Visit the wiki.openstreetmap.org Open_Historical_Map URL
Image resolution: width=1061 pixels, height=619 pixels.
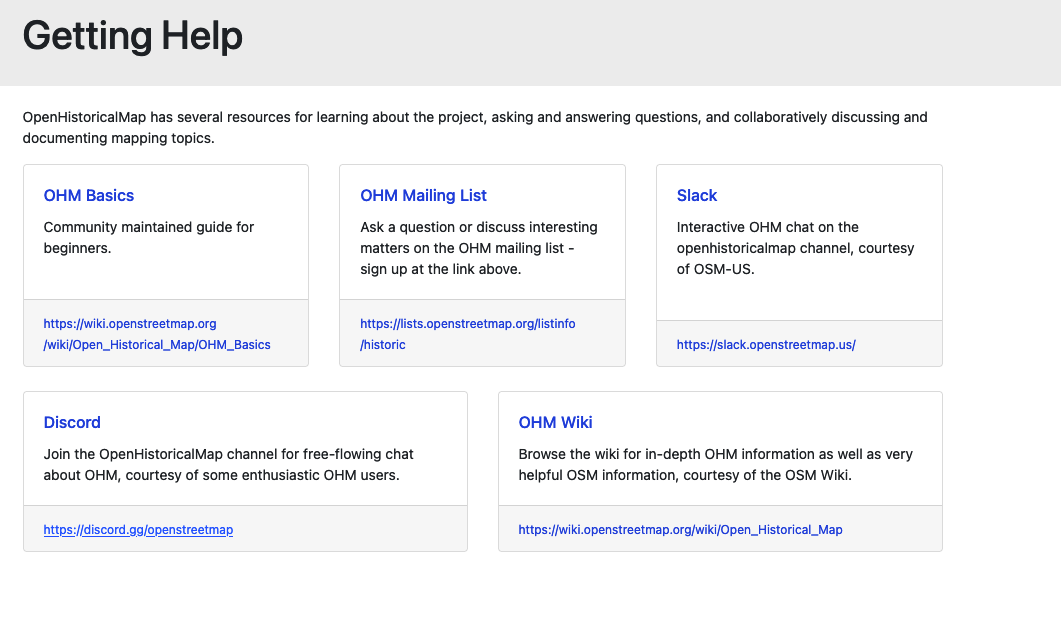pyautogui.click(x=680, y=529)
